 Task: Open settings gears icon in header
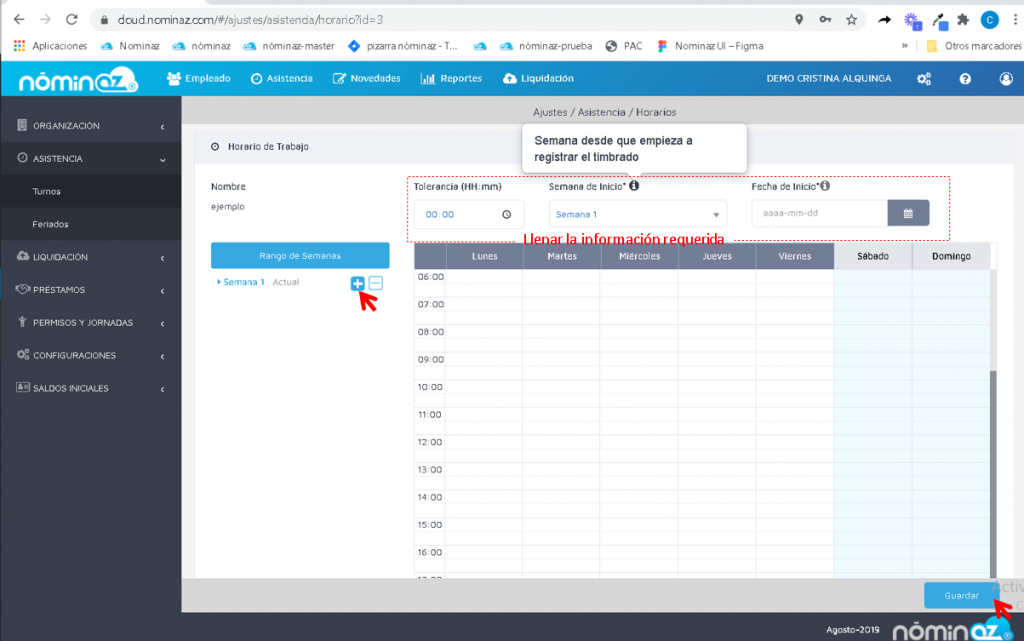[923, 79]
